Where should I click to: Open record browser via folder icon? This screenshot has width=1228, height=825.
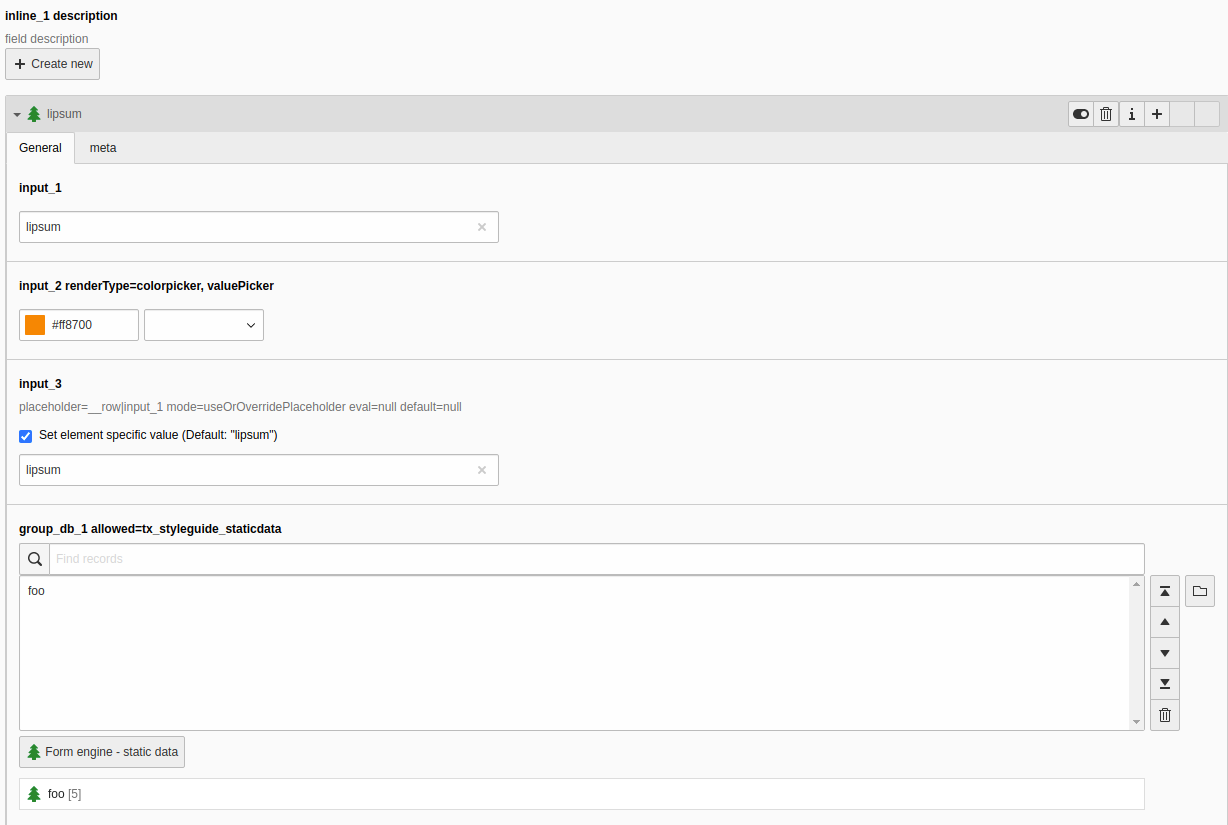(1200, 591)
